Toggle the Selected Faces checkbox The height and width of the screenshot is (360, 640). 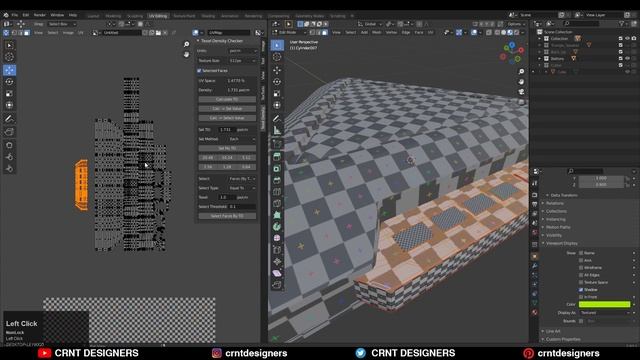pyautogui.click(x=199, y=71)
